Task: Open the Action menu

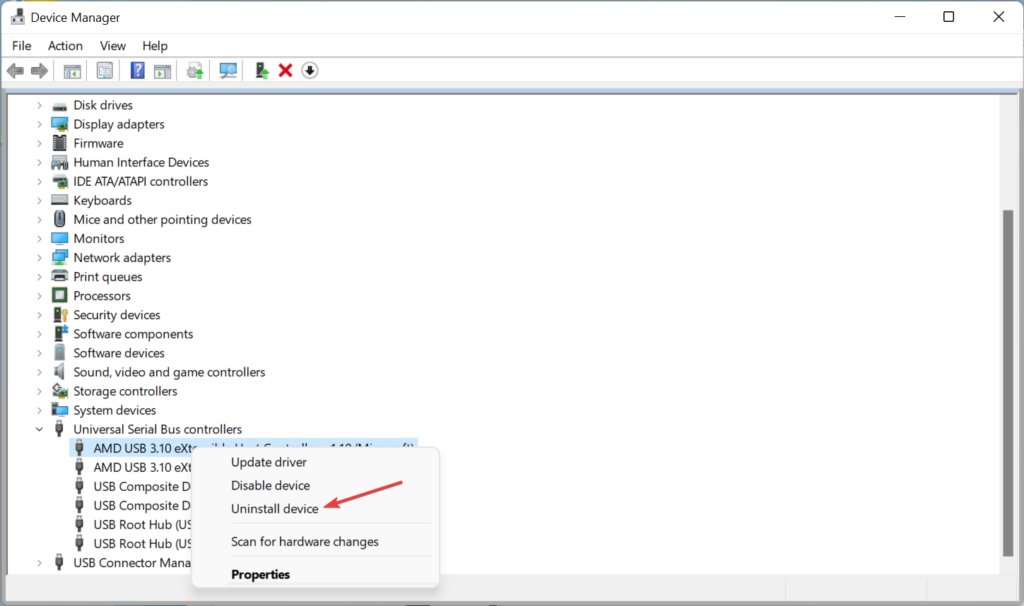Action: tap(65, 46)
